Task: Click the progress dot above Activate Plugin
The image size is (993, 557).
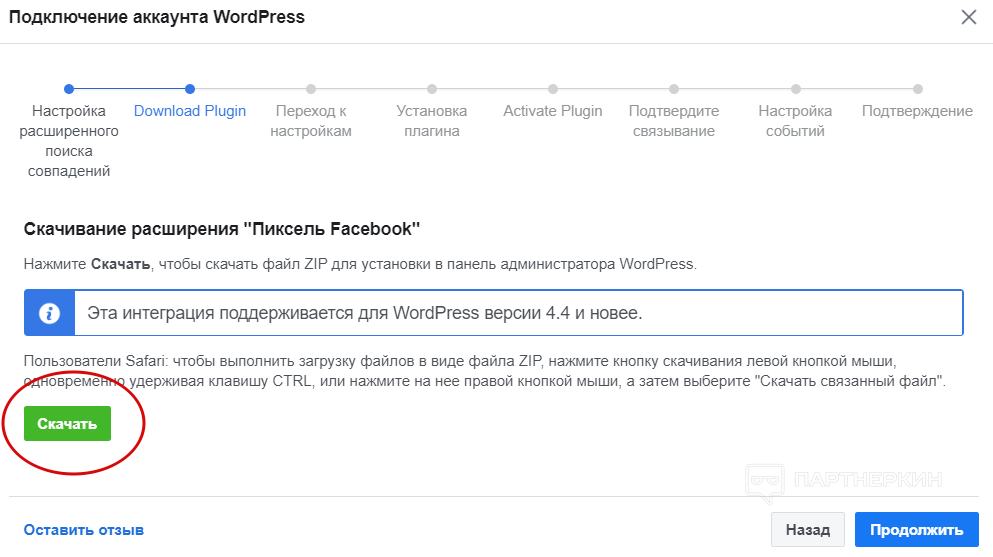Action: pos(553,89)
